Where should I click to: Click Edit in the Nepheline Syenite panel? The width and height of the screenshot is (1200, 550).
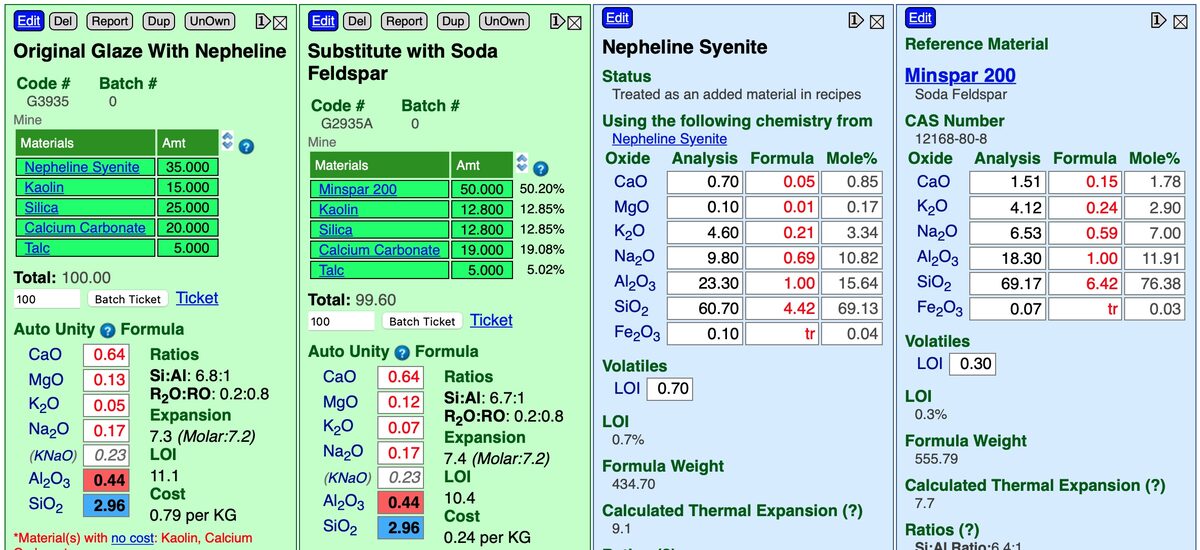coord(618,18)
